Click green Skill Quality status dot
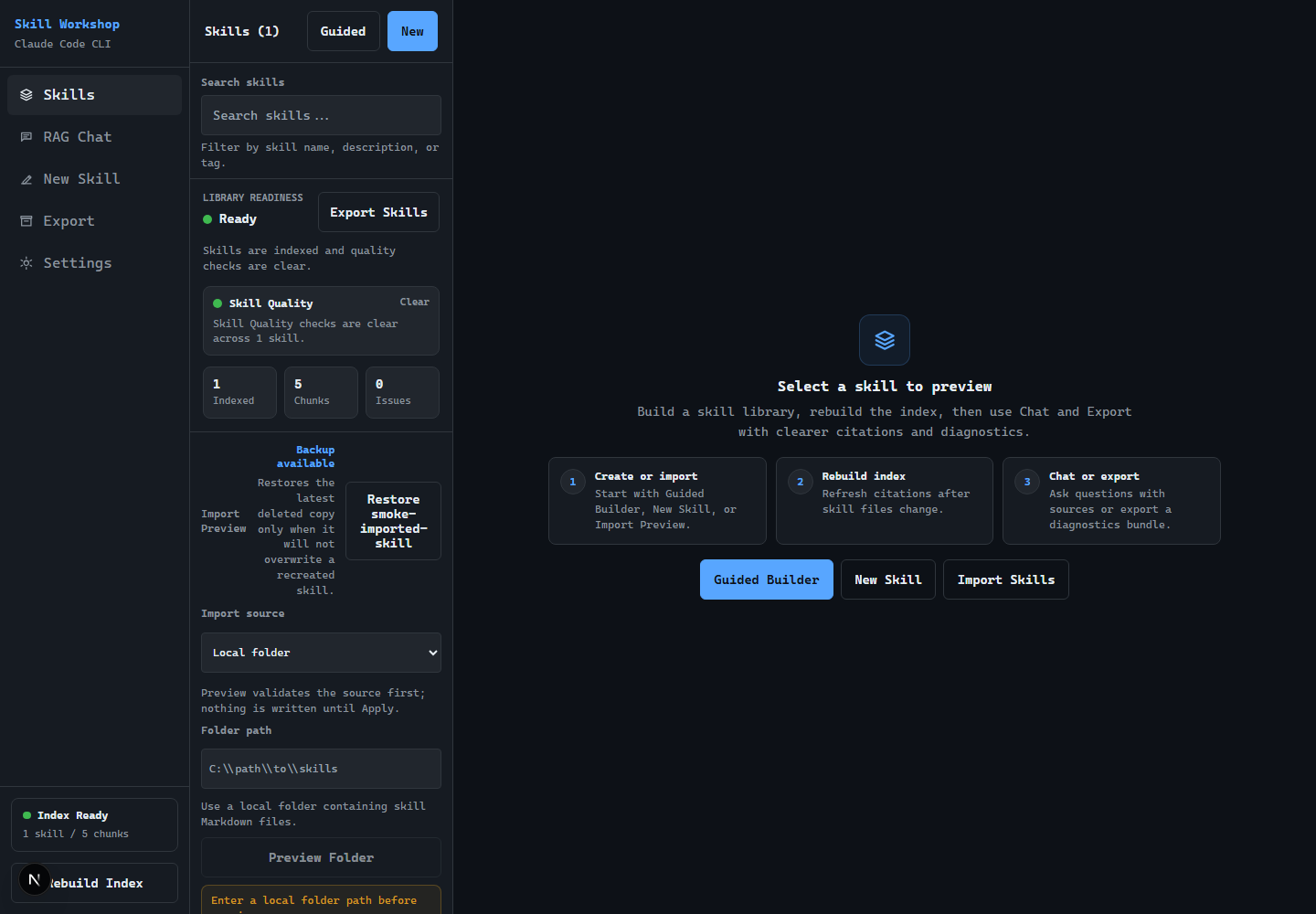 click(218, 303)
